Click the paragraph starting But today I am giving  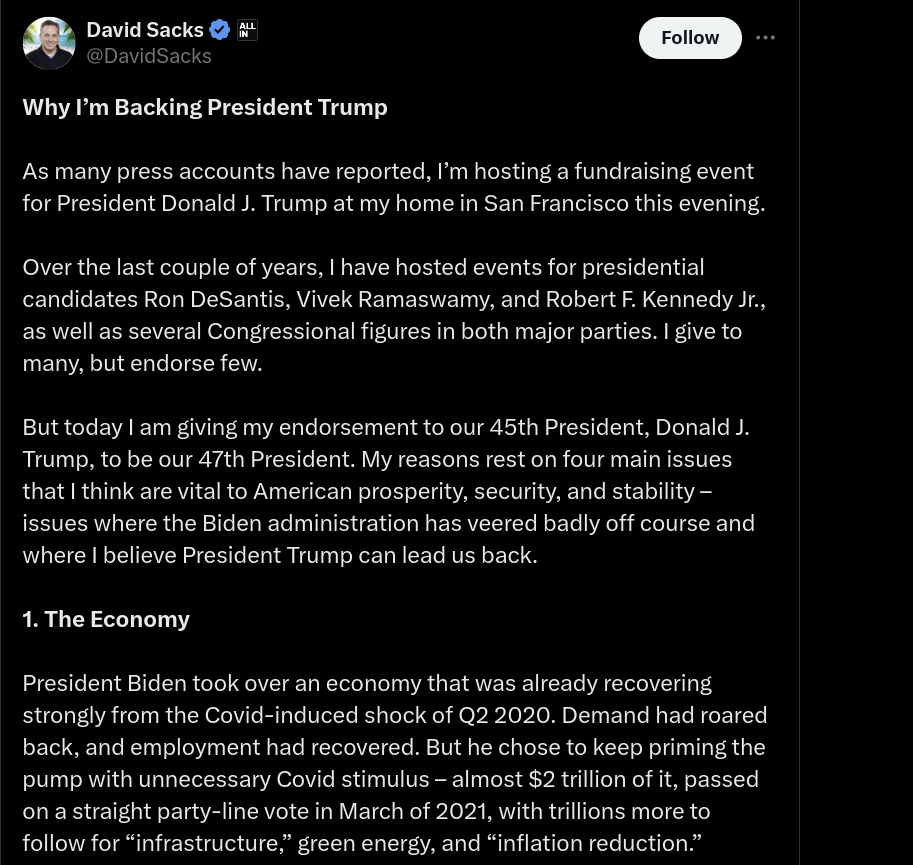(x=389, y=491)
